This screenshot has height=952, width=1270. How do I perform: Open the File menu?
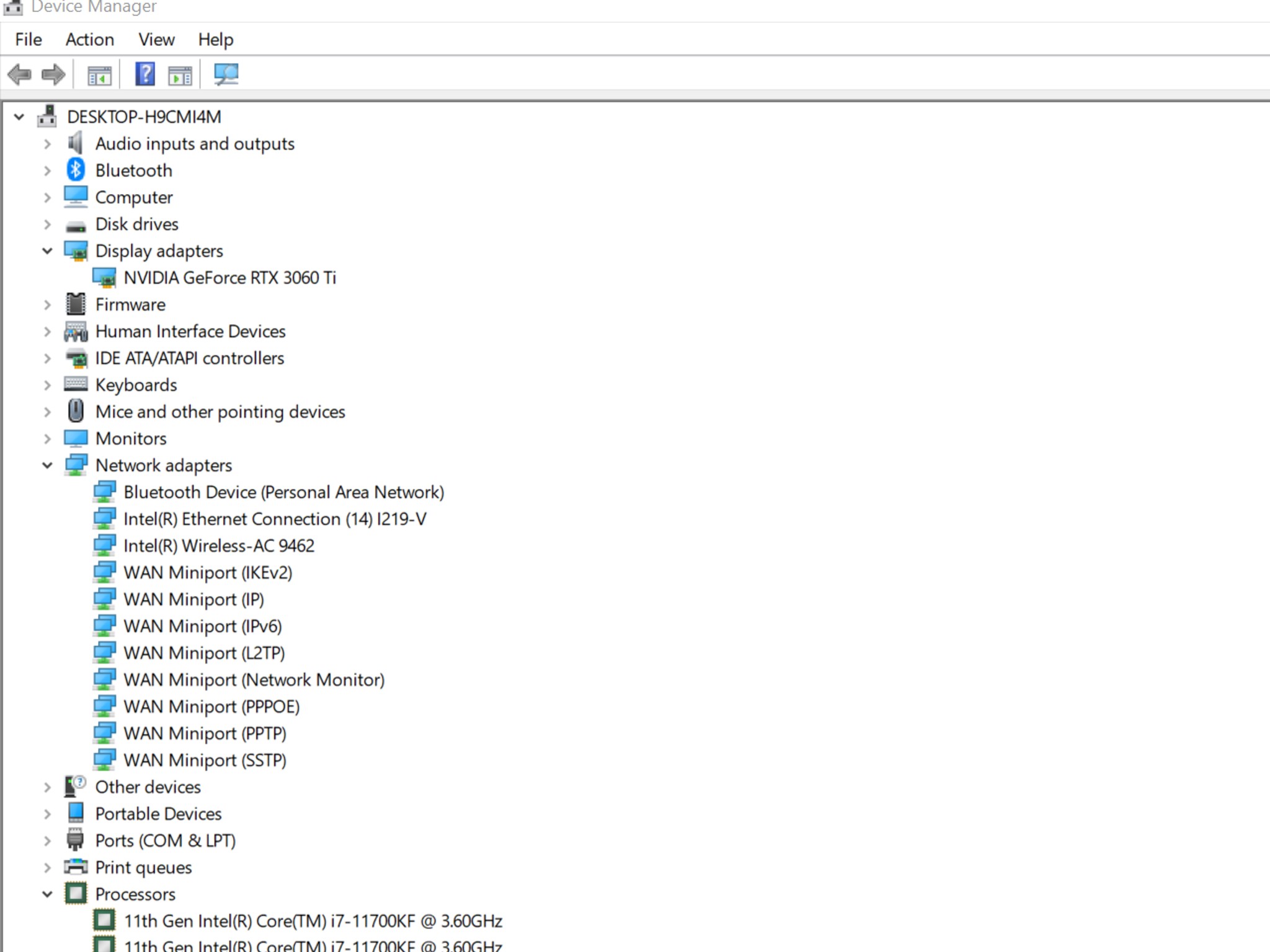point(29,40)
